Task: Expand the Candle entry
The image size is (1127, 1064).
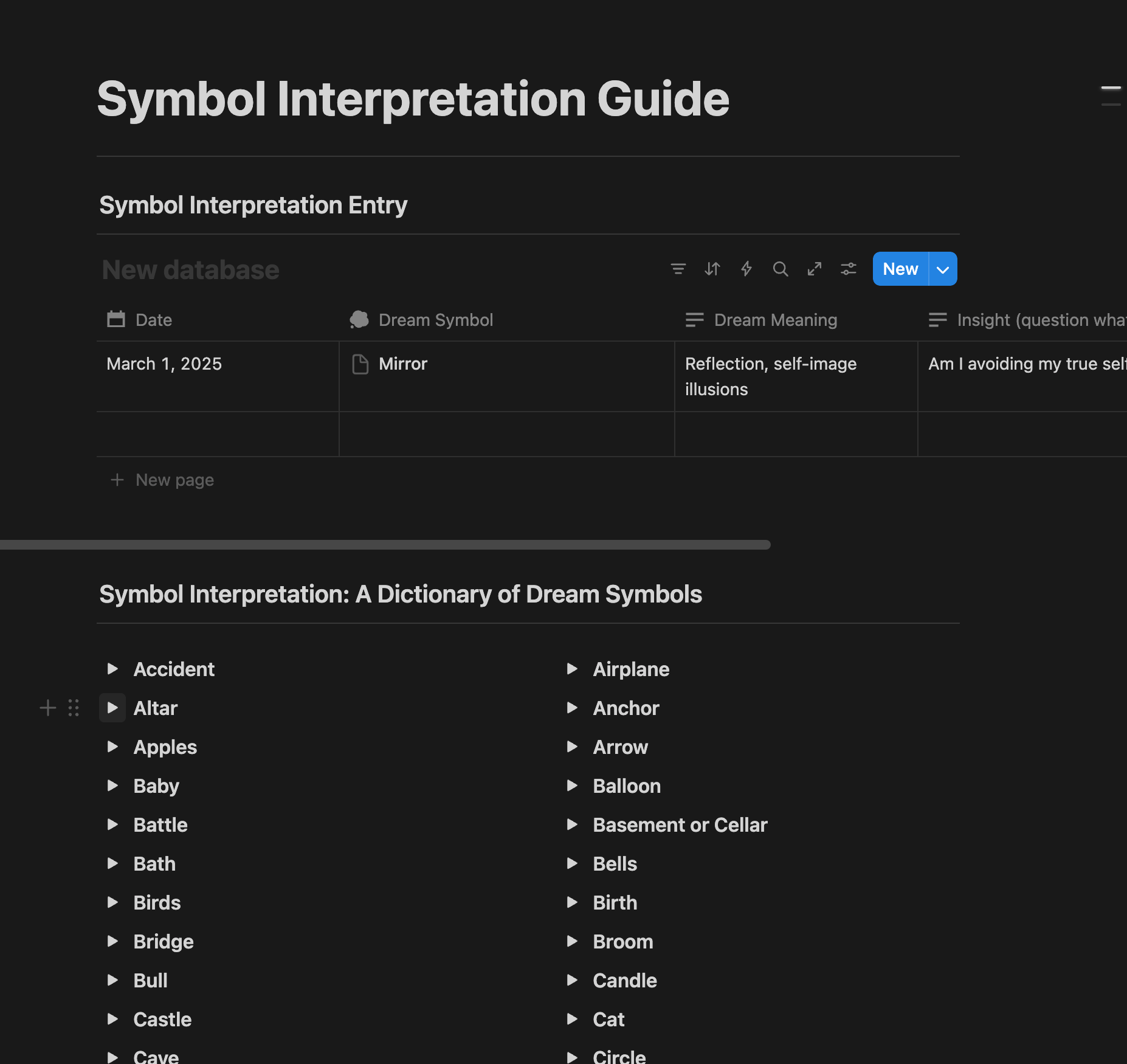Action: tap(572, 980)
